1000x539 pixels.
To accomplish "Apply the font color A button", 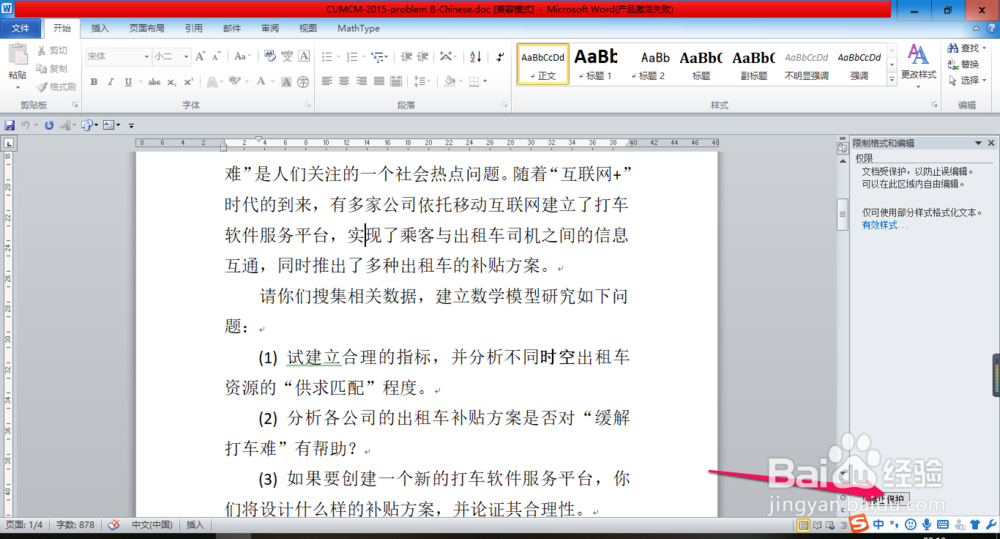I will click(261, 81).
